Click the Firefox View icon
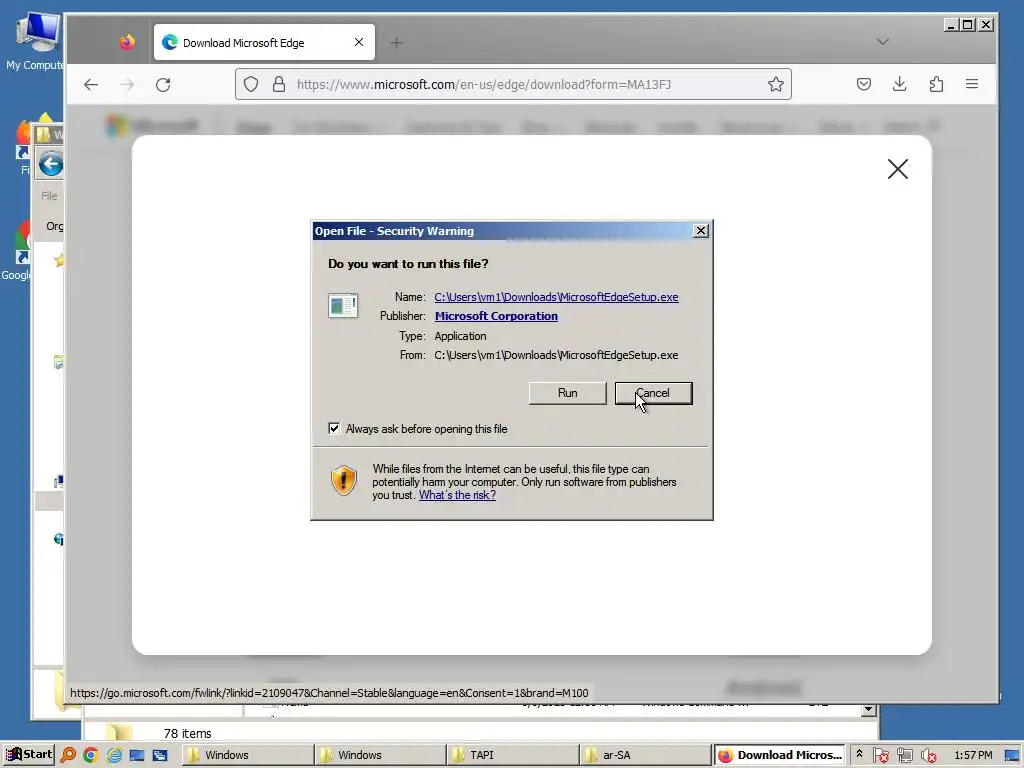1024x768 pixels. click(x=127, y=42)
